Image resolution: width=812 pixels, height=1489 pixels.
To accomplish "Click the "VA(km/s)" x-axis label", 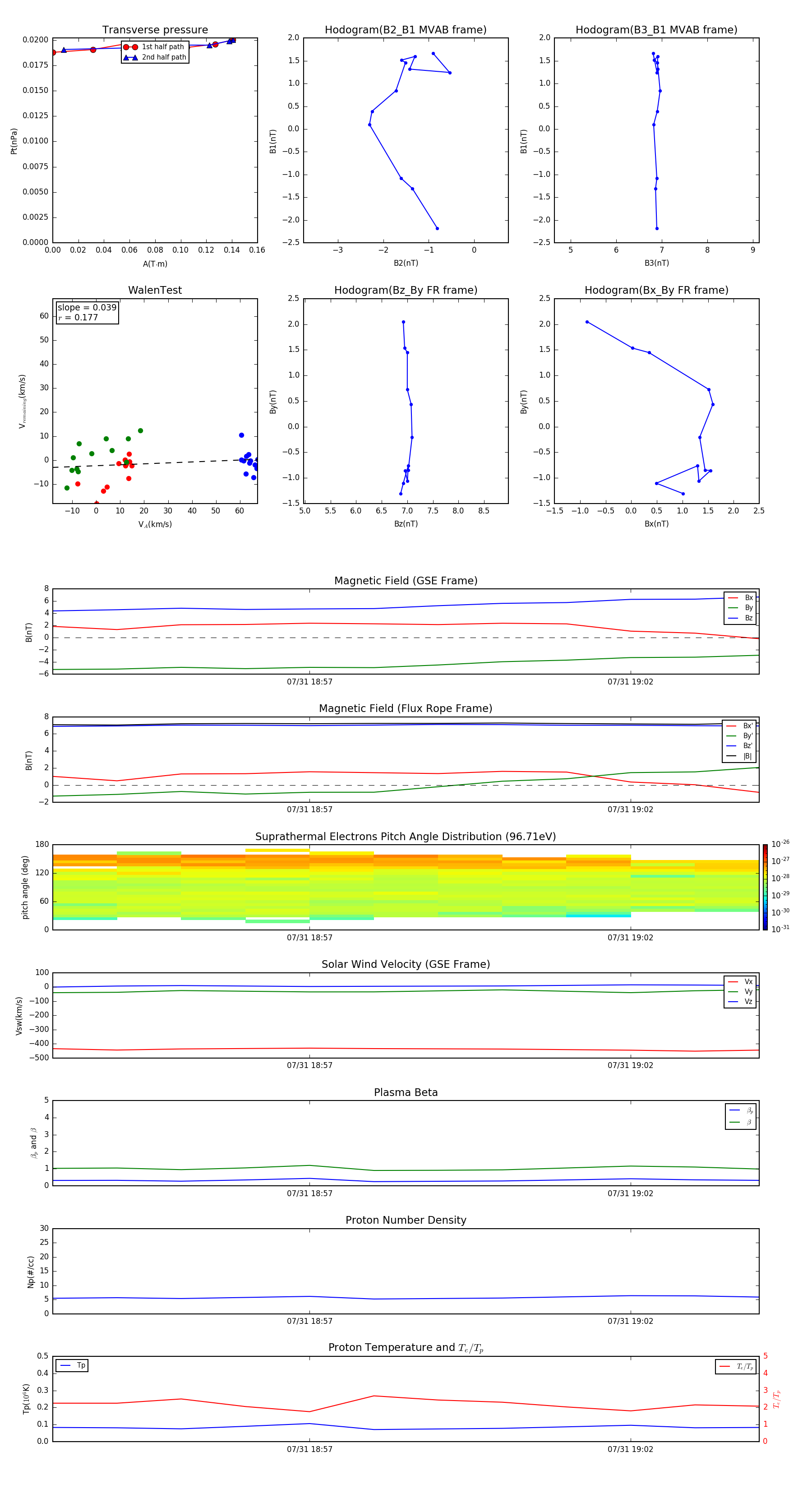I will point(155,524).
